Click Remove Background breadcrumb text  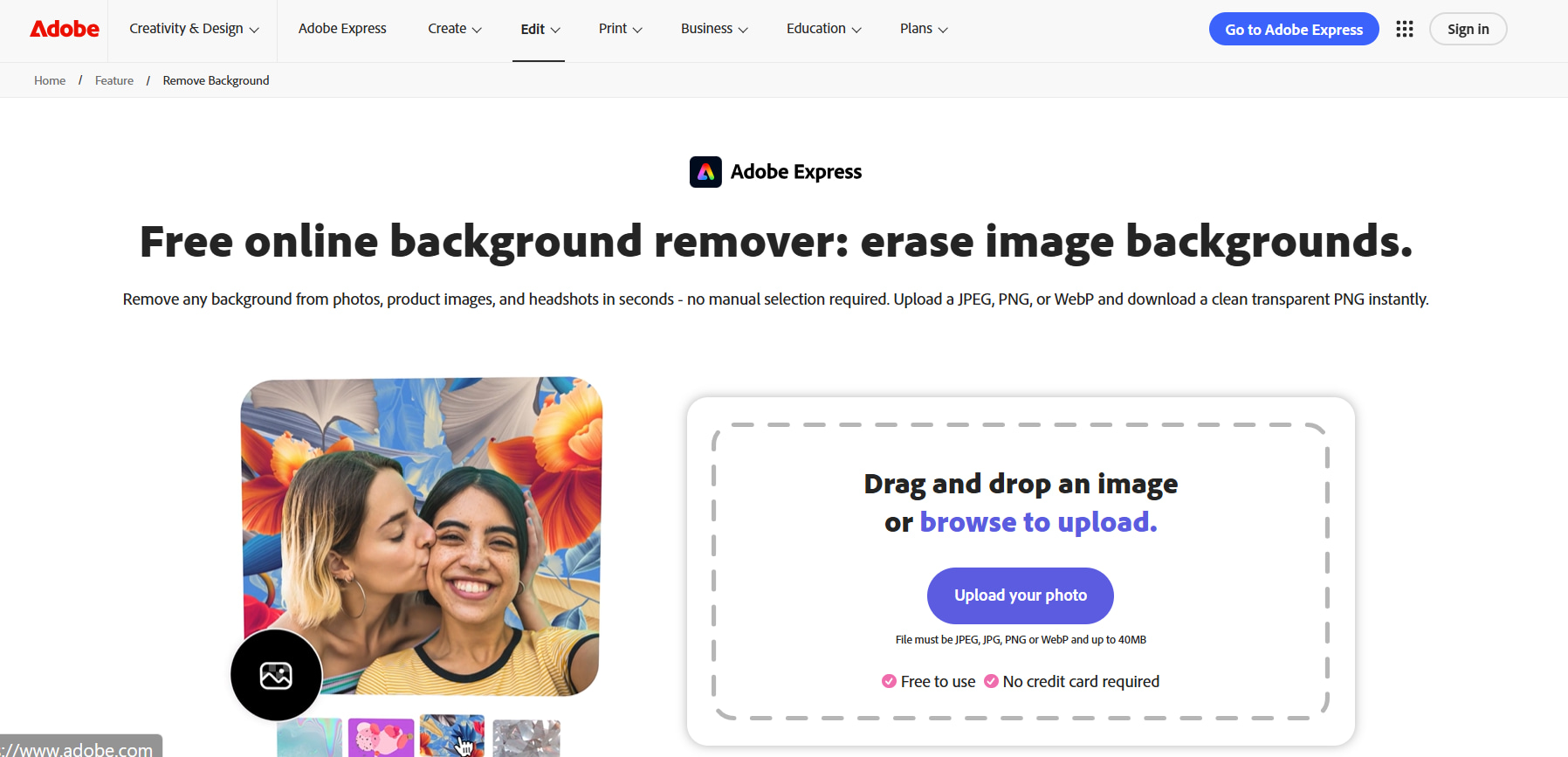(x=216, y=80)
